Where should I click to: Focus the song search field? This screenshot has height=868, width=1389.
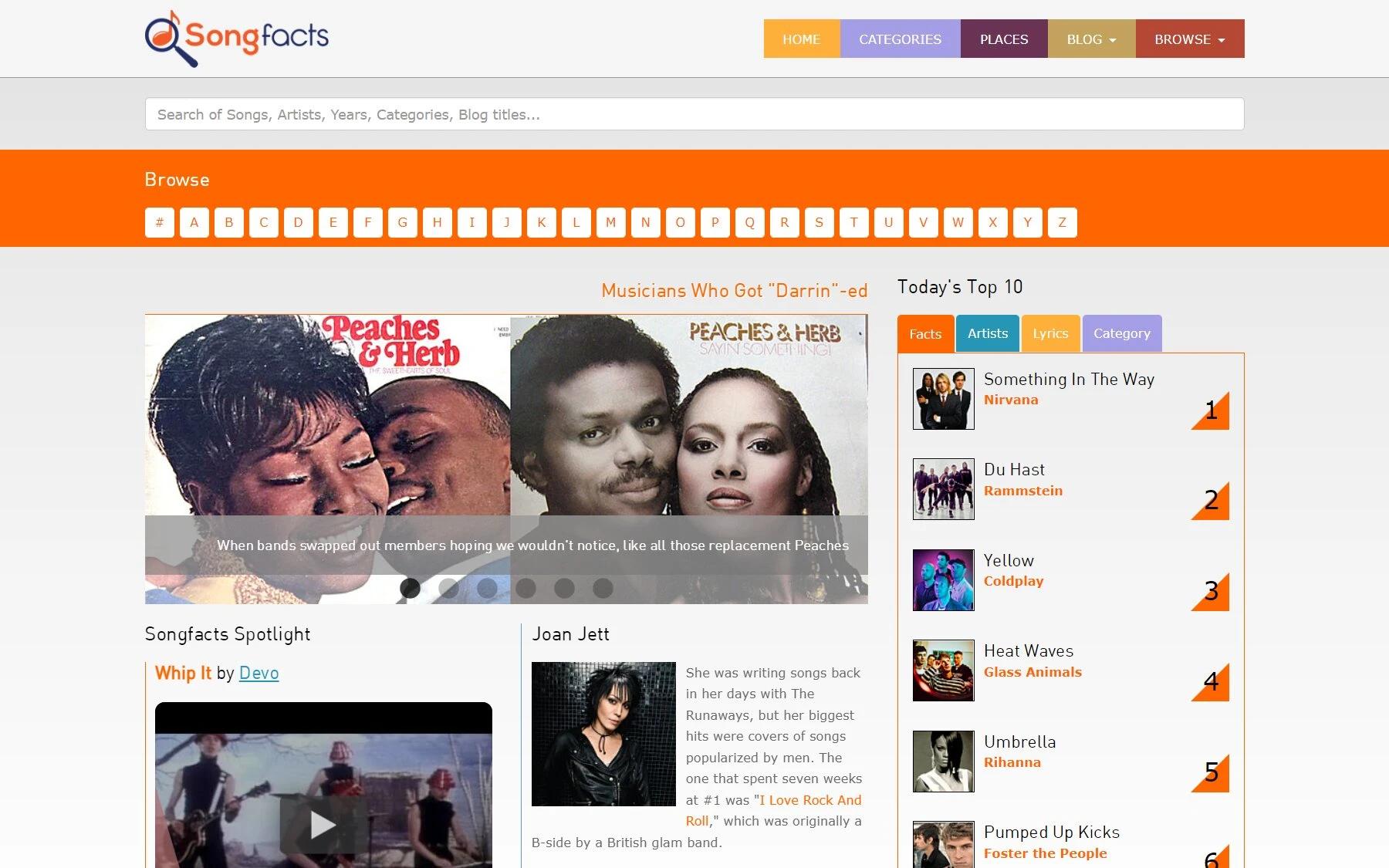694,114
